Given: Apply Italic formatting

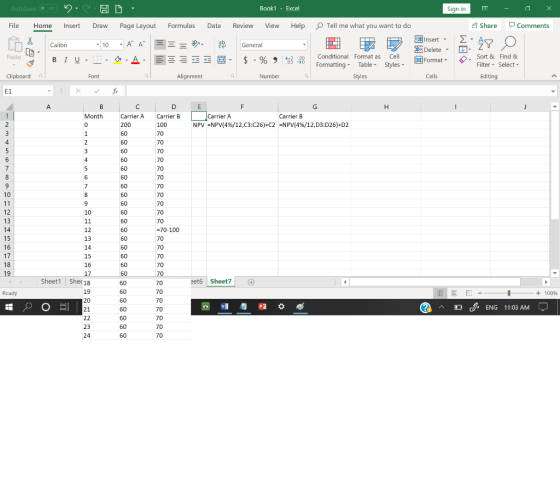Looking at the screenshot, I should 66,60.
